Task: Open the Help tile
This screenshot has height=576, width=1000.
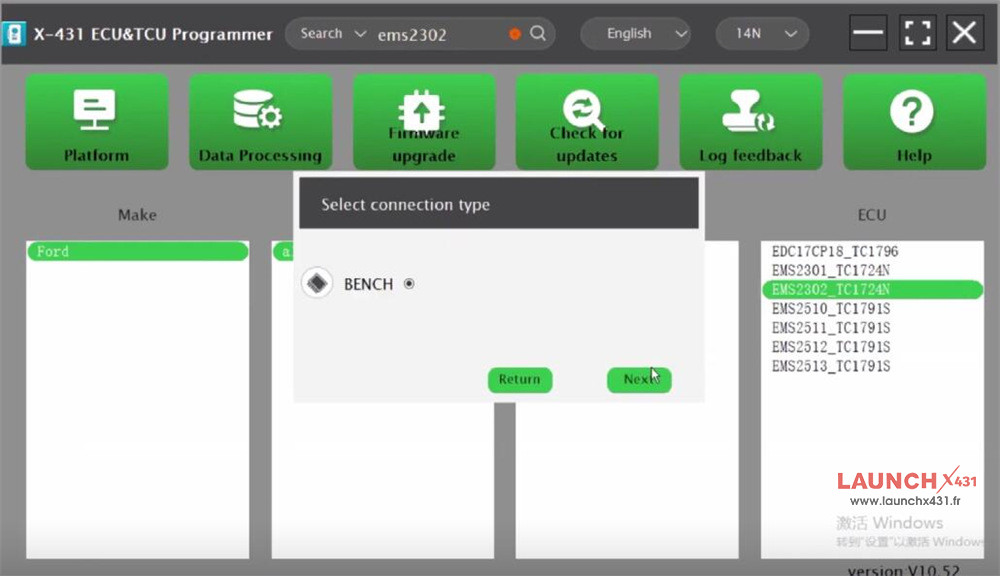Action: pos(913,122)
